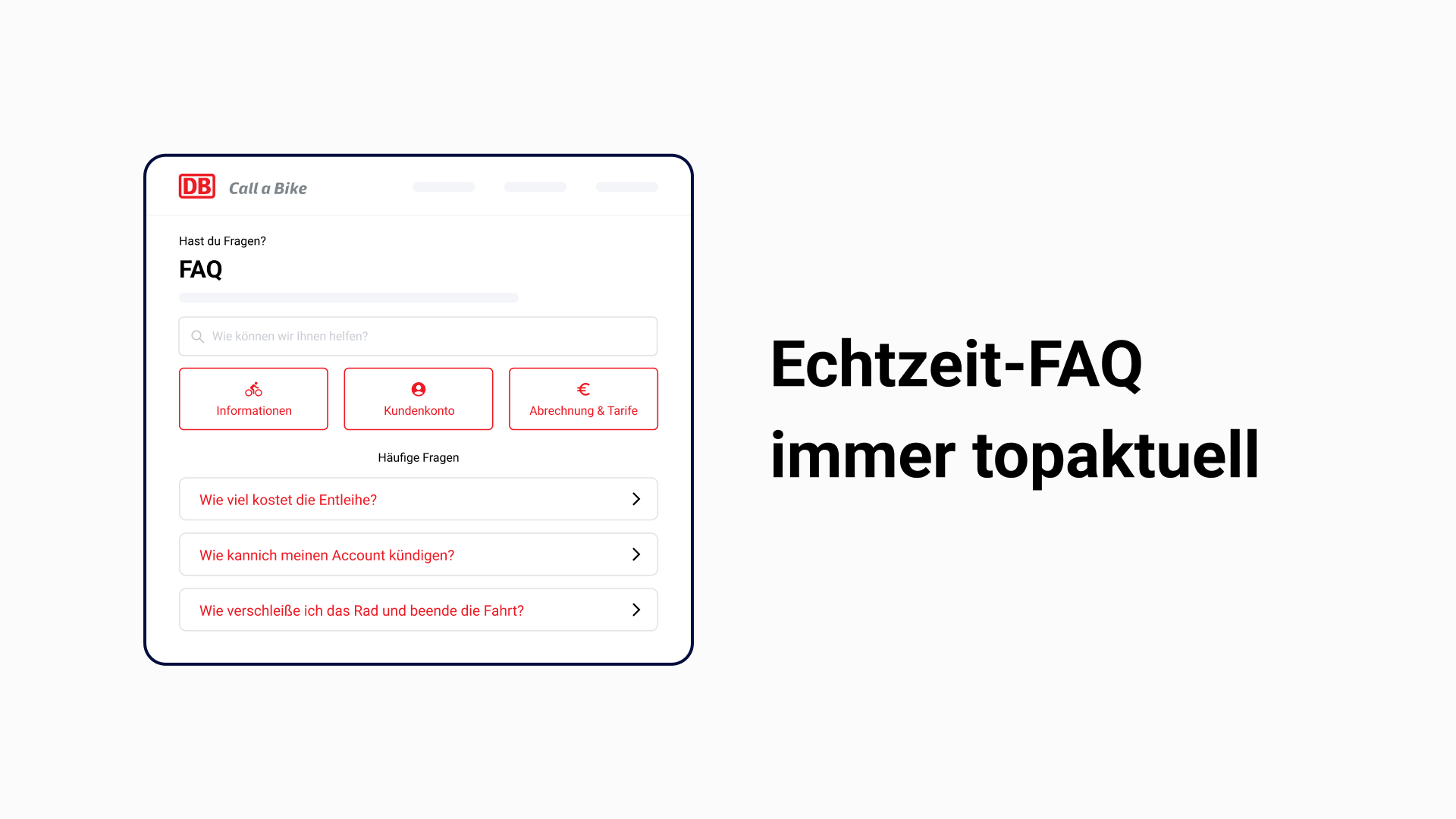Screen dimensions: 1456x819
Task: Expand the 'Wie viel kostet die Entleihe?' FAQ item
Action: click(418, 499)
